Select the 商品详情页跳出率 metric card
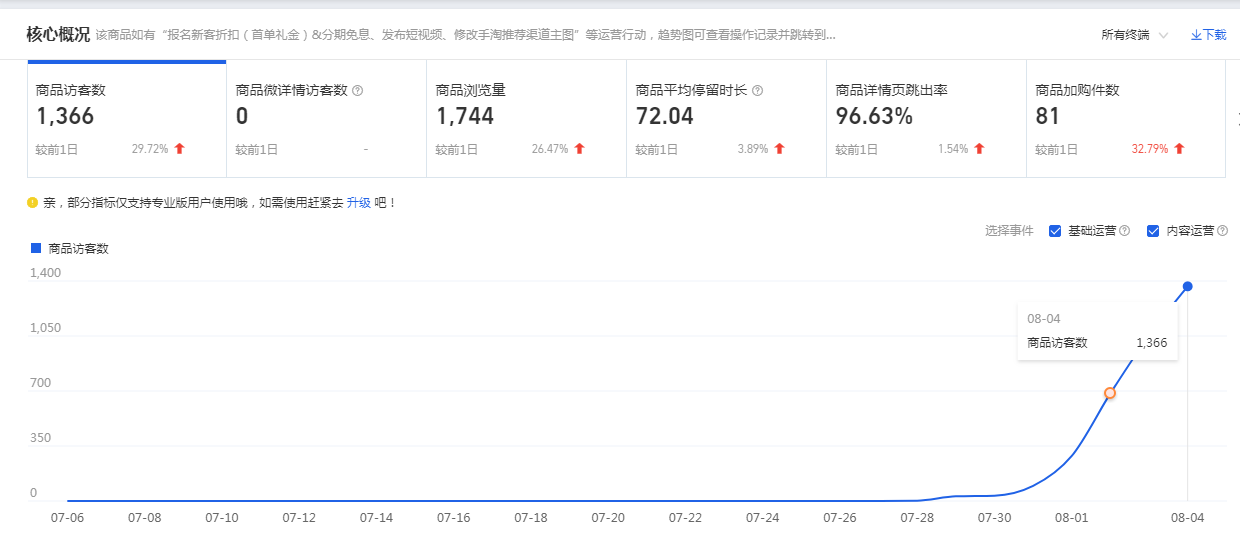The width and height of the screenshot is (1240, 546). [x=927, y=119]
